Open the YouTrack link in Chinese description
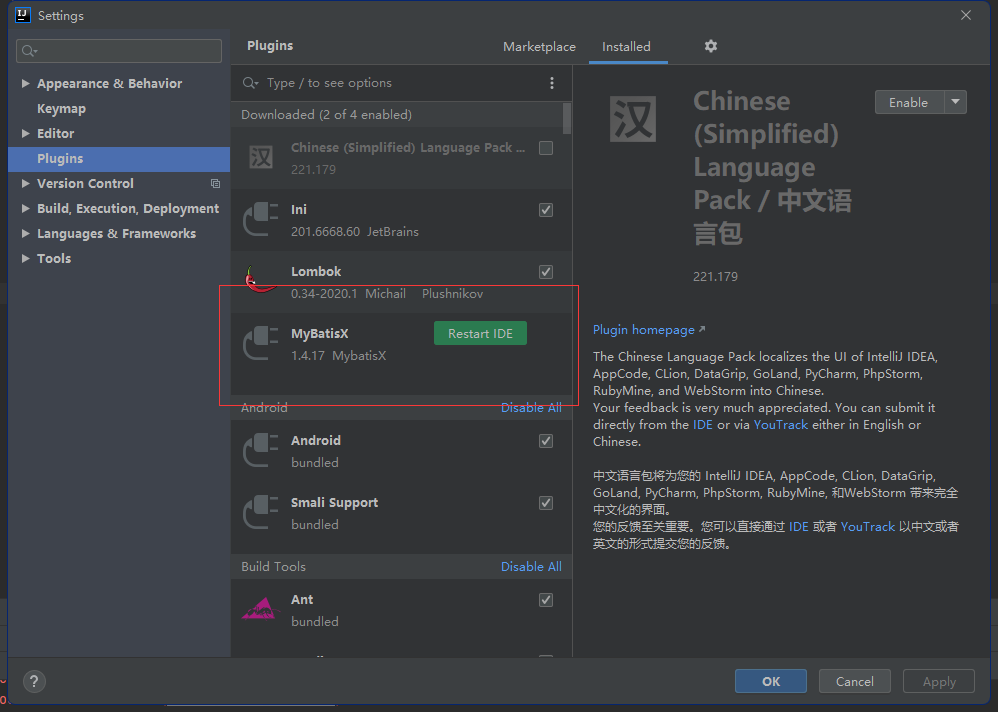 point(868,526)
